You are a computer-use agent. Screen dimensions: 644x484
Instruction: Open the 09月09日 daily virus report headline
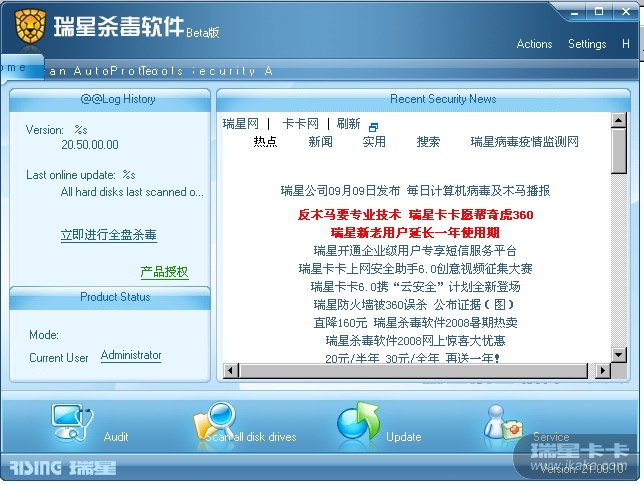[x=415, y=191]
